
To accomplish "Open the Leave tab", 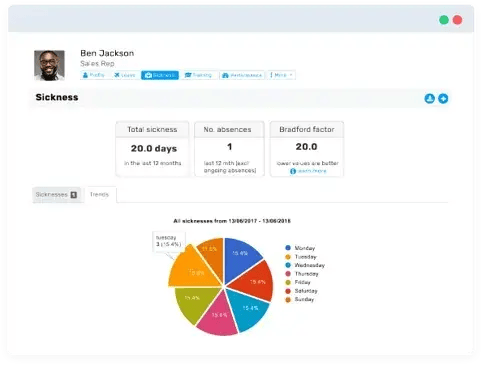I will (125, 75).
